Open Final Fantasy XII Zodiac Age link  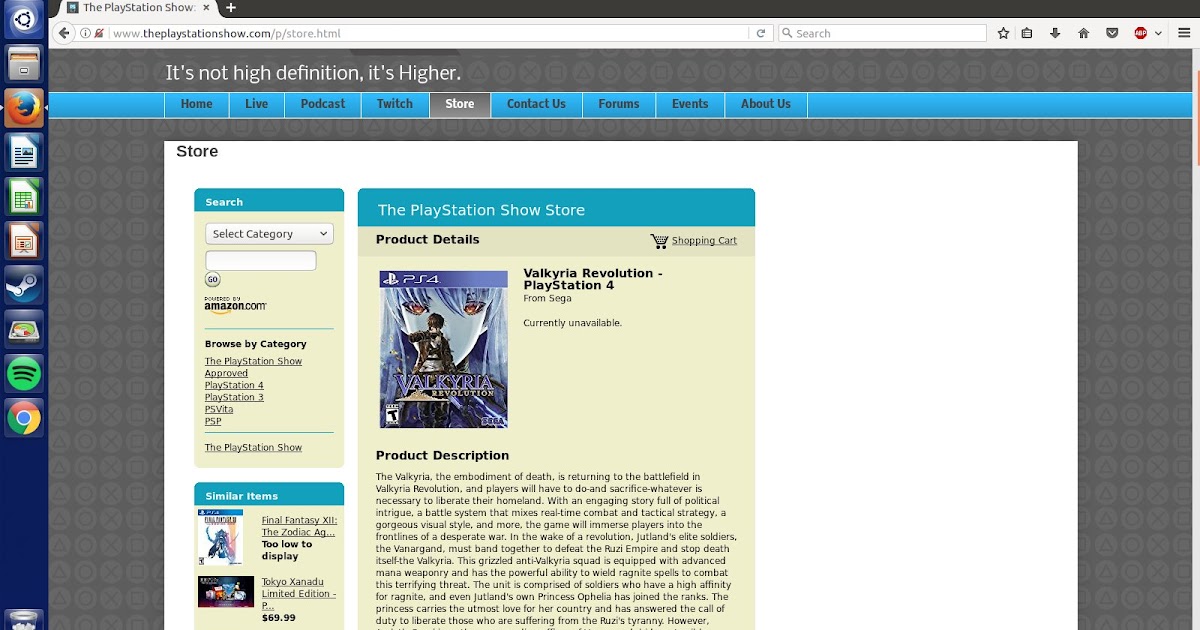click(x=299, y=526)
